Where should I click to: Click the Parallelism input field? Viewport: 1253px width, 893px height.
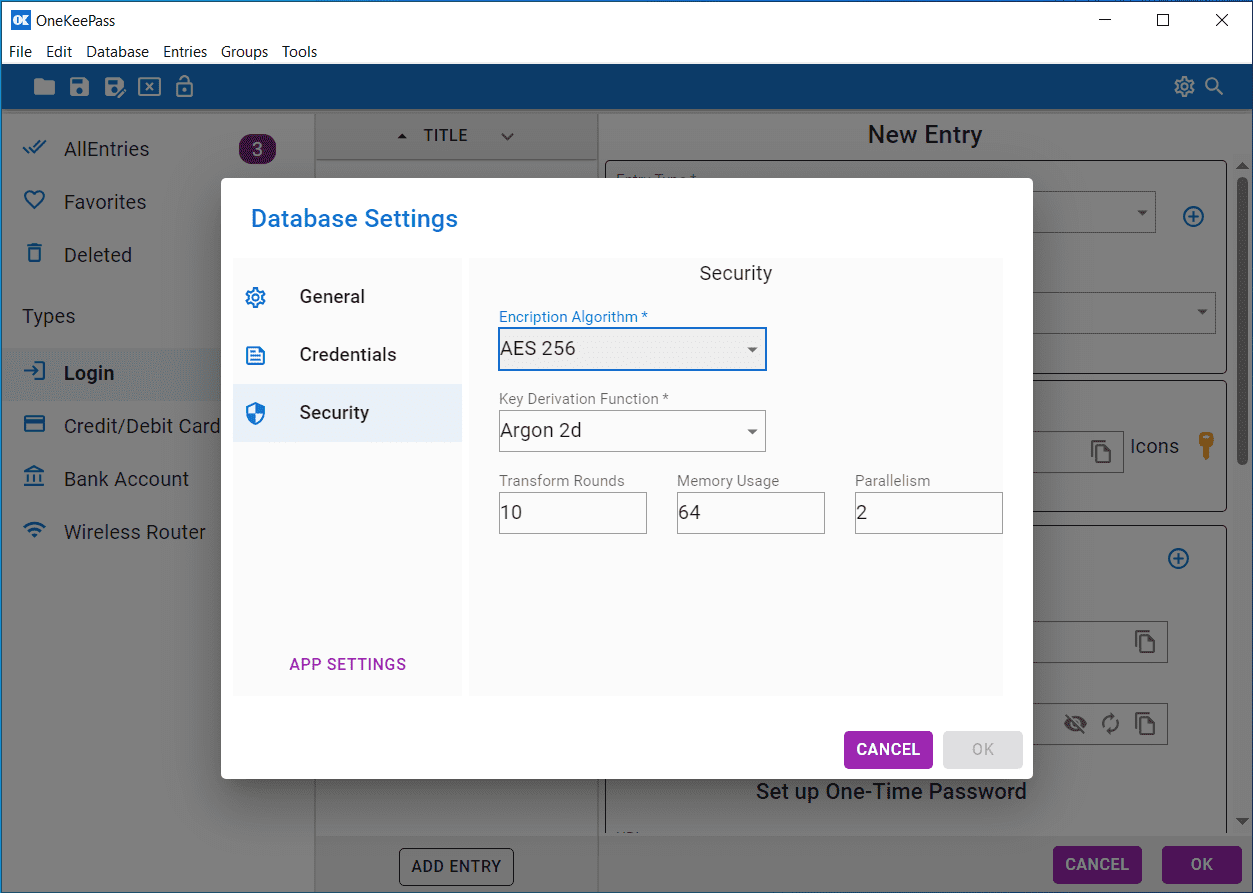coord(928,513)
